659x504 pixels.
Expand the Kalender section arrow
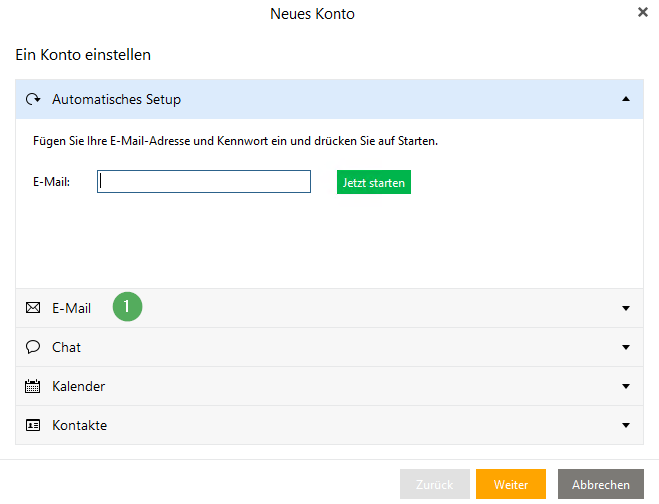(626, 386)
